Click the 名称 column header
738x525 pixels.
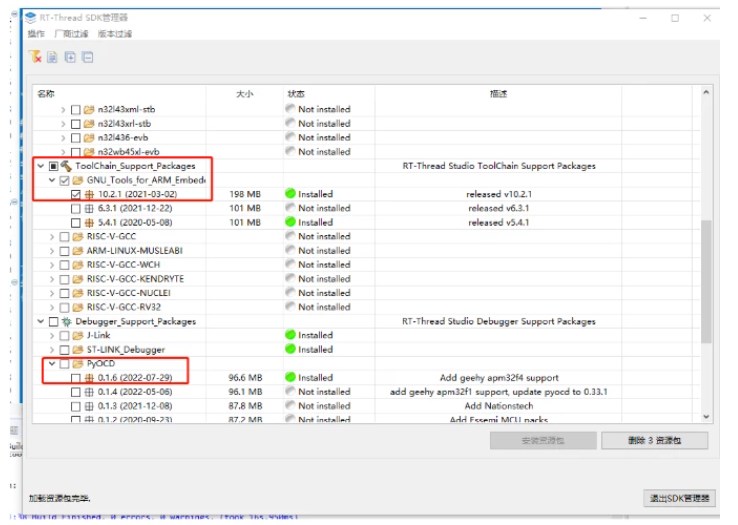click(46, 94)
